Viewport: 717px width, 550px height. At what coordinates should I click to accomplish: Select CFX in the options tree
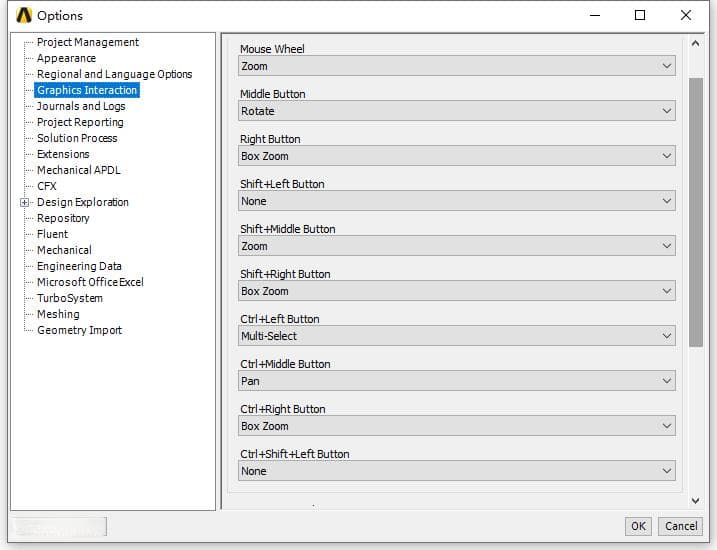(47, 186)
